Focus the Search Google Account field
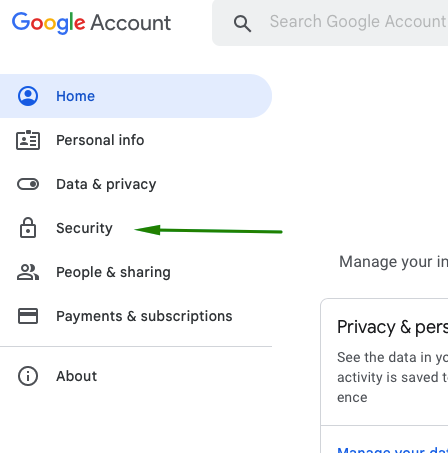Viewport: 448px width, 453px height. (330, 23)
